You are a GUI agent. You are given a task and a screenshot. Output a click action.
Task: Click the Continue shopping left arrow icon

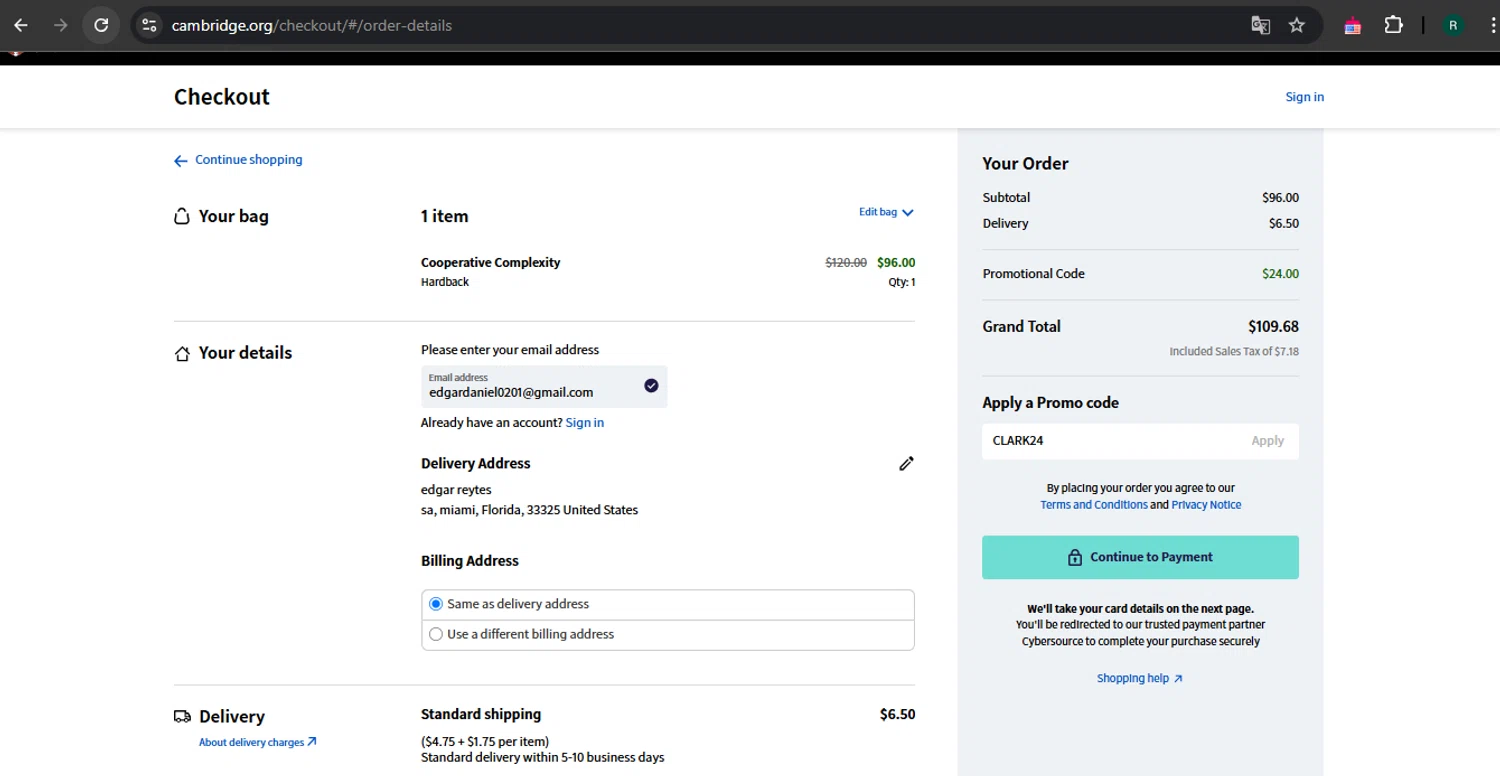[x=181, y=160]
